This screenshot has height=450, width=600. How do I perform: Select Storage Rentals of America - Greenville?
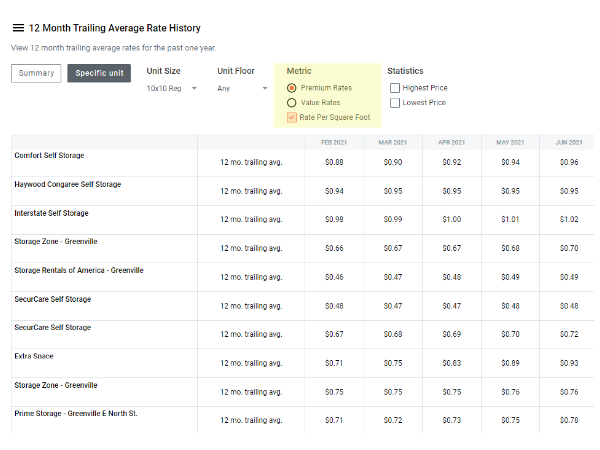click(x=78, y=270)
